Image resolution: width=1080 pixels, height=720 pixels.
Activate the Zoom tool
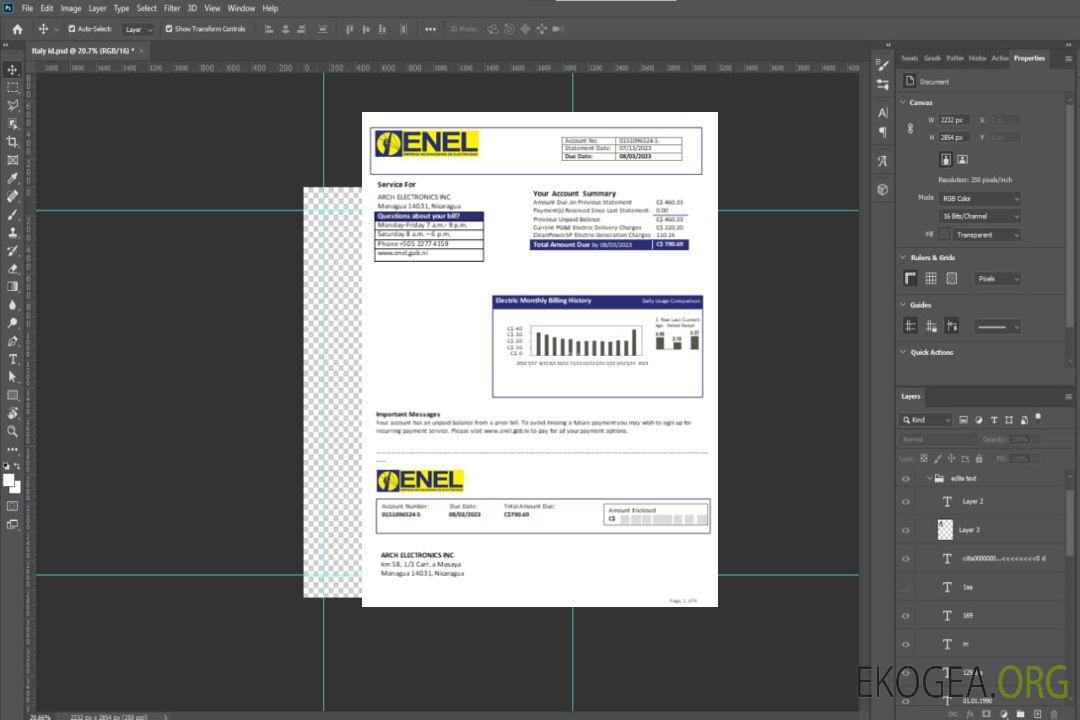click(12, 431)
